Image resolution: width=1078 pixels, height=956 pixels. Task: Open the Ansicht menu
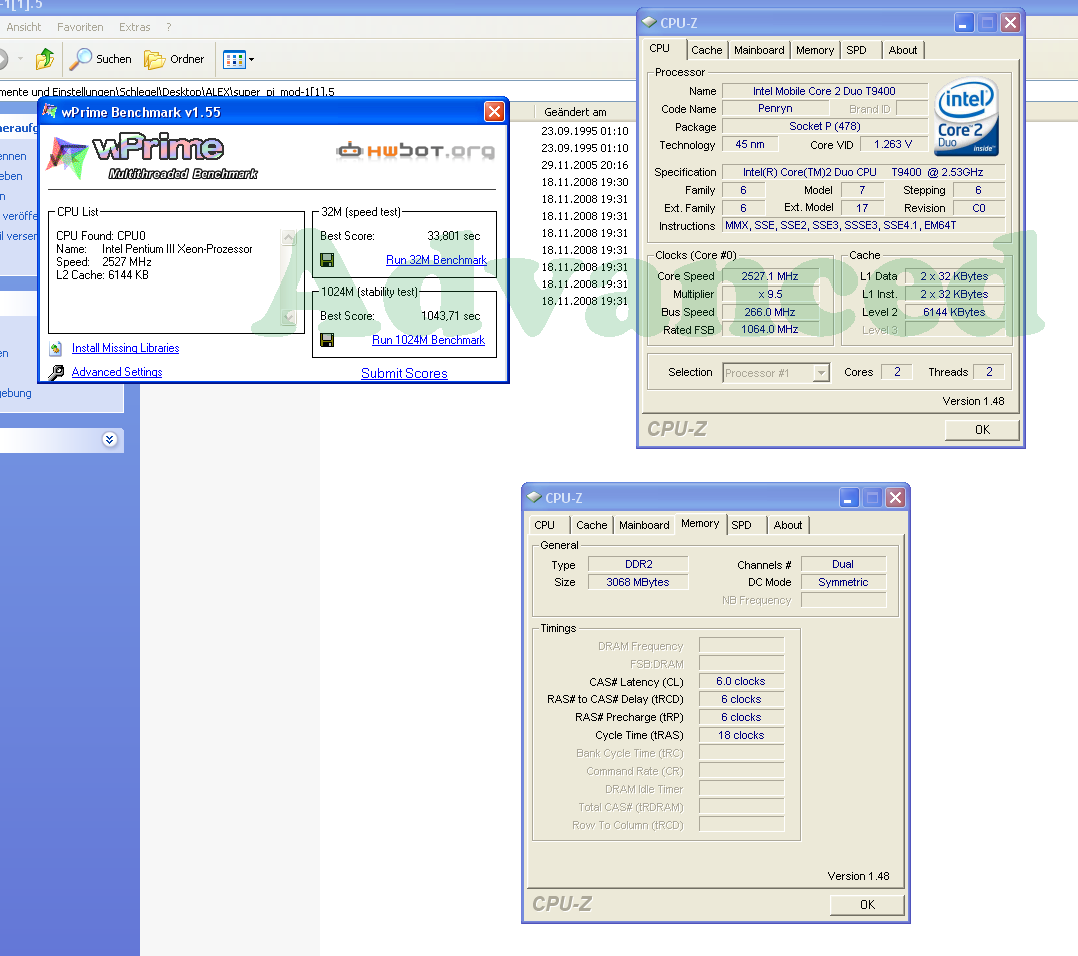click(23, 27)
